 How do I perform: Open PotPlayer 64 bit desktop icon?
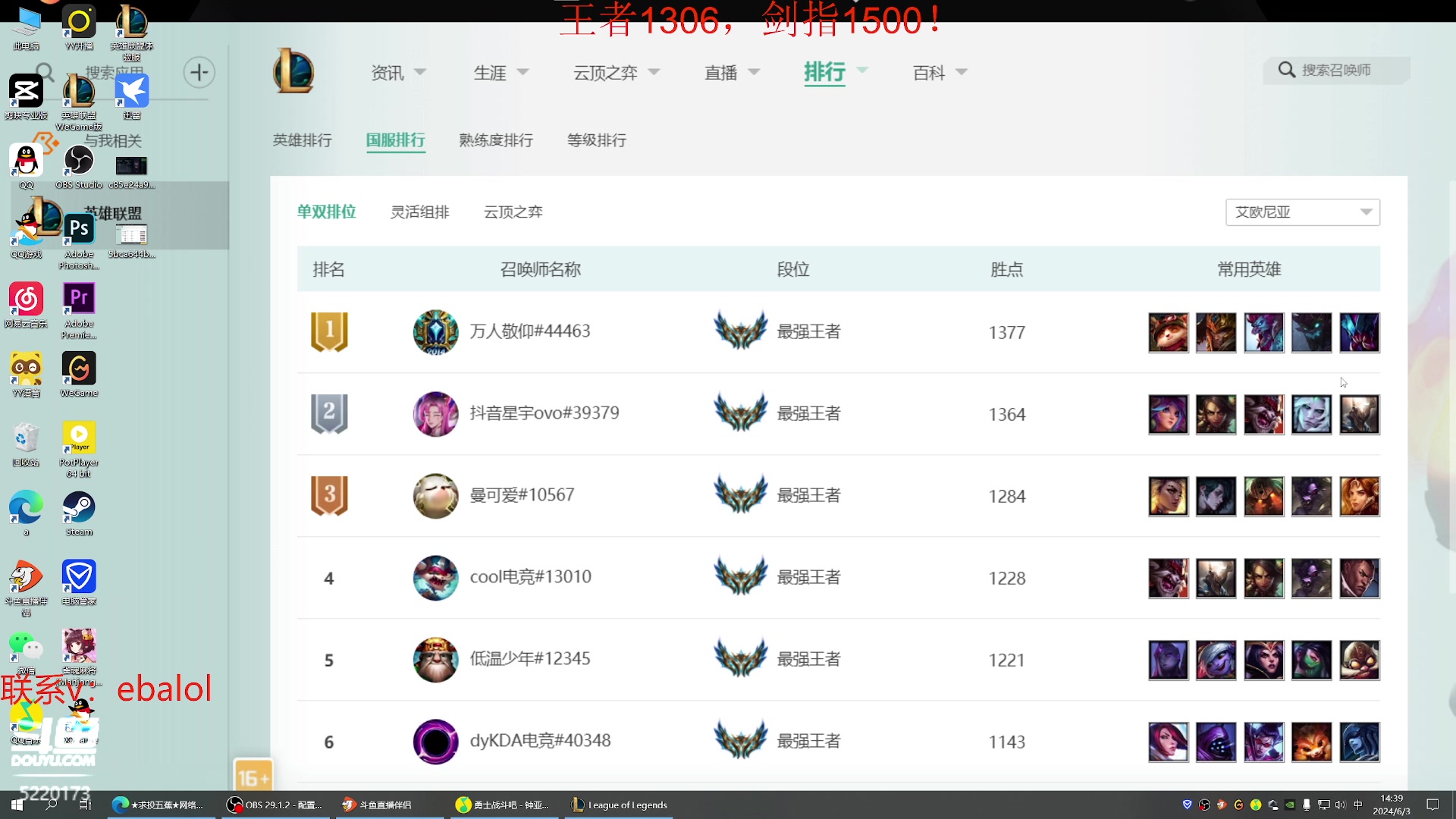click(x=79, y=450)
